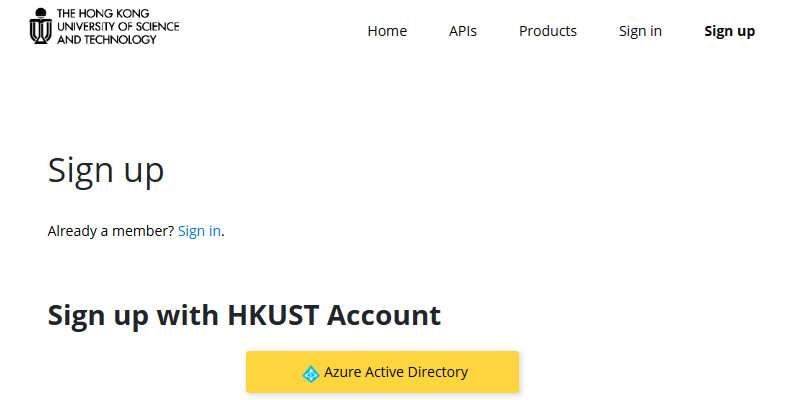Click the HKUST sundial emblem logo
This screenshot has height=400, width=790.
pyautogui.click(x=40, y=26)
